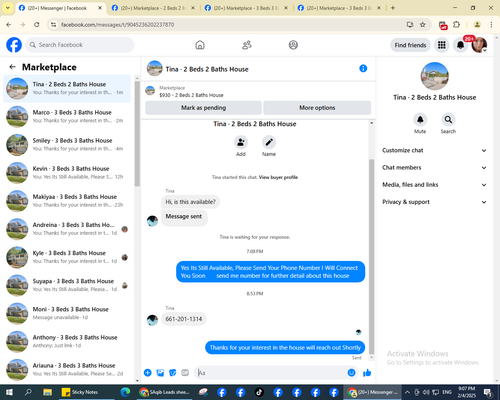This screenshot has width=500, height=400.
Task: Click the Search Facebook field
Action: [x=80, y=45]
